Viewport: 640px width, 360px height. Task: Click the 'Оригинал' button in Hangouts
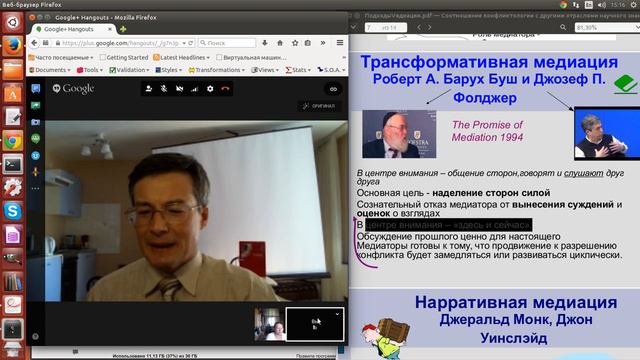(319, 106)
